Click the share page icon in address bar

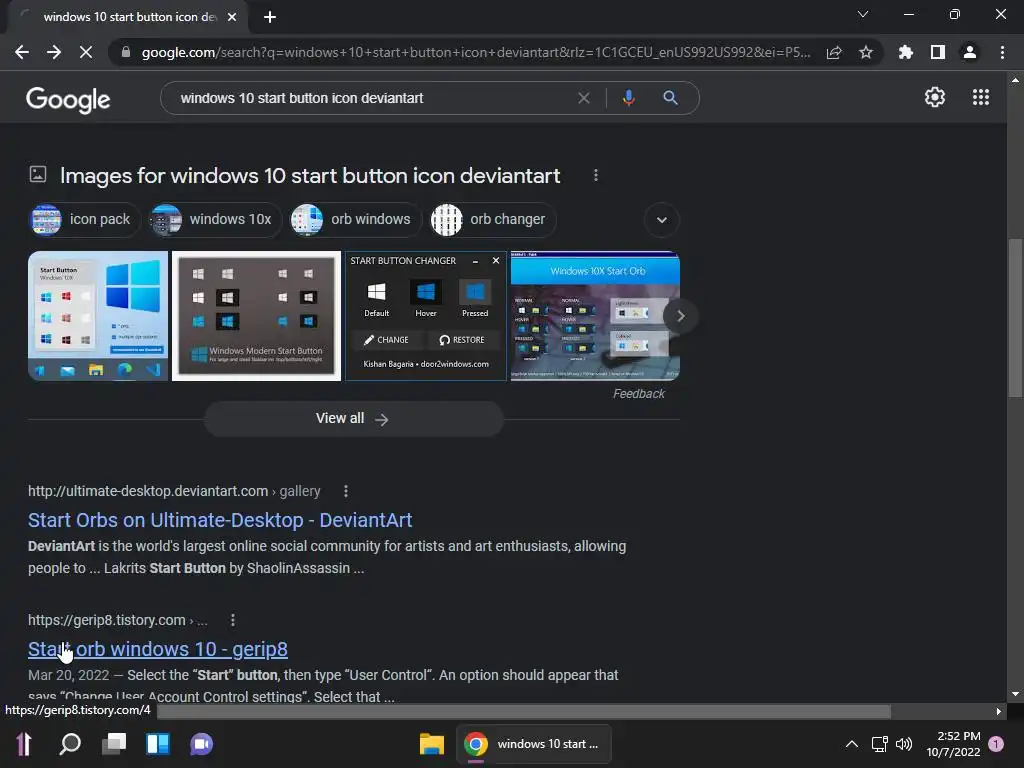click(x=834, y=53)
